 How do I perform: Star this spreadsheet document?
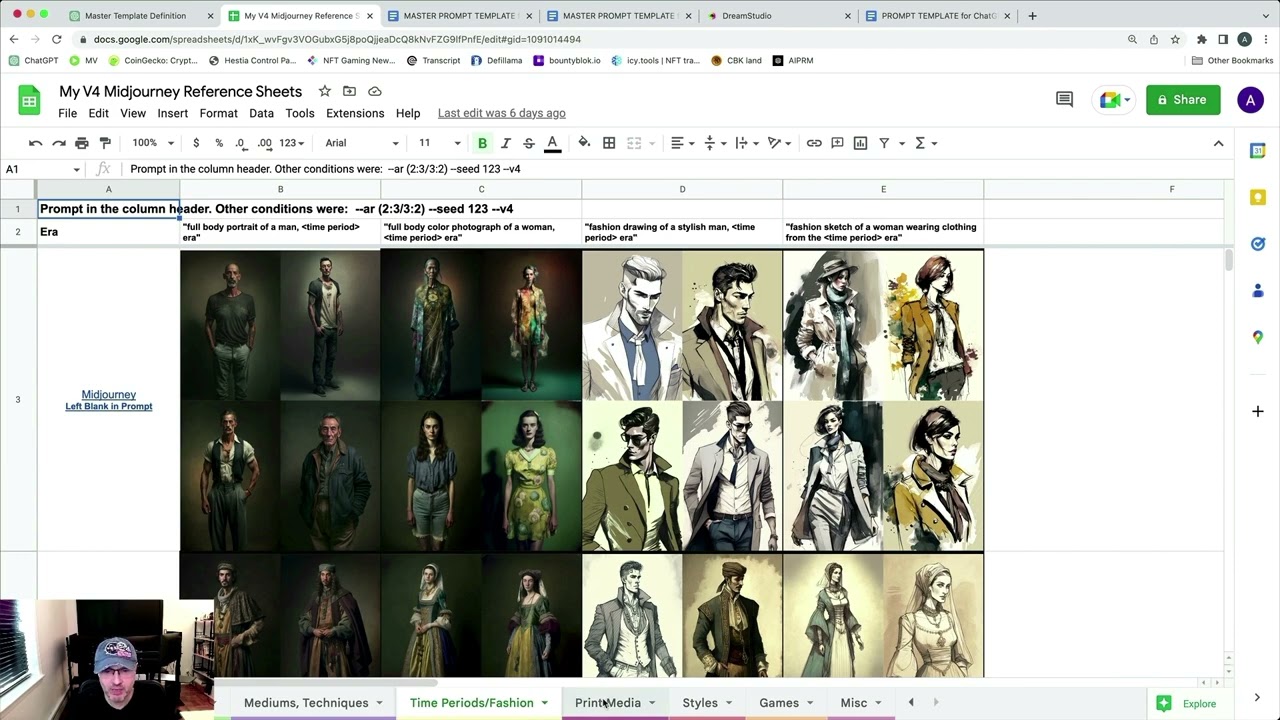click(324, 91)
